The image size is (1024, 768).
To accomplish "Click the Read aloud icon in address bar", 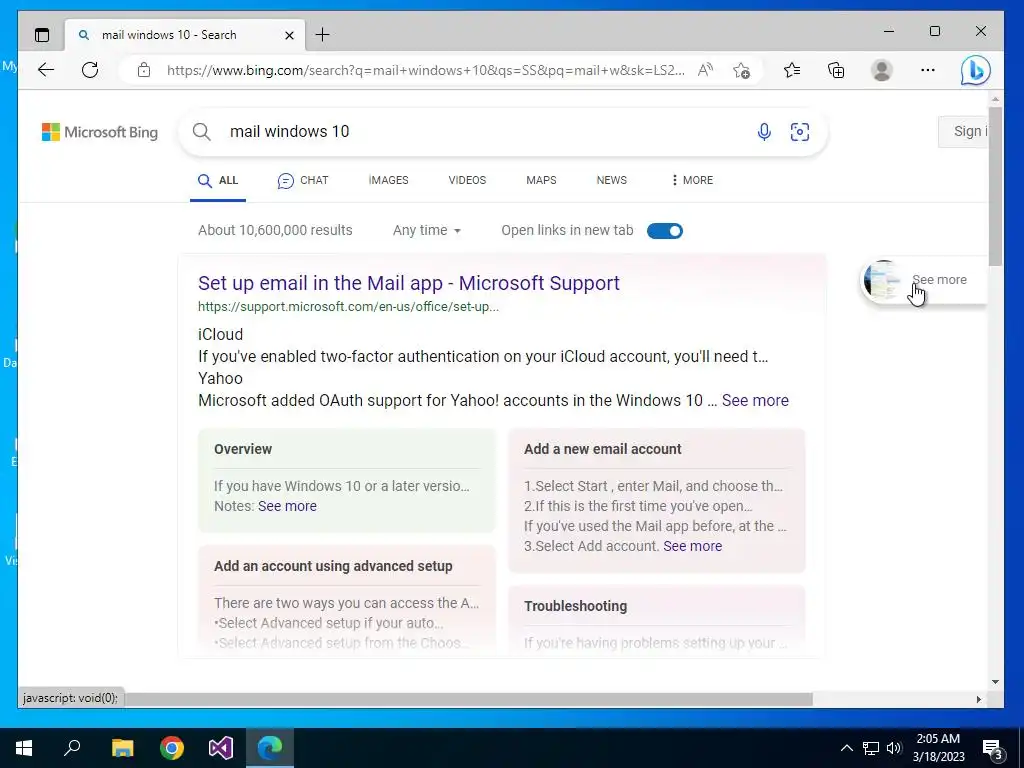I will (705, 70).
